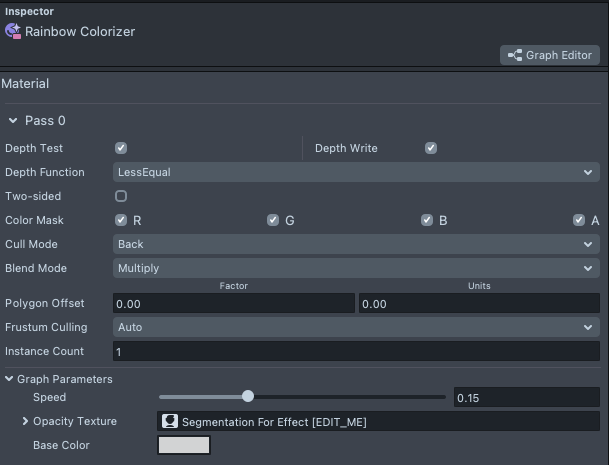Click the Polygon Offset Units field
The height and width of the screenshot is (465, 609).
479,303
